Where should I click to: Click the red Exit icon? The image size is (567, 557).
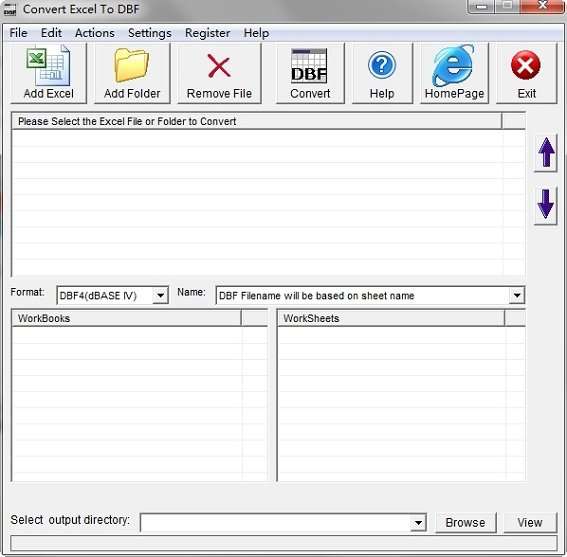coord(526,65)
